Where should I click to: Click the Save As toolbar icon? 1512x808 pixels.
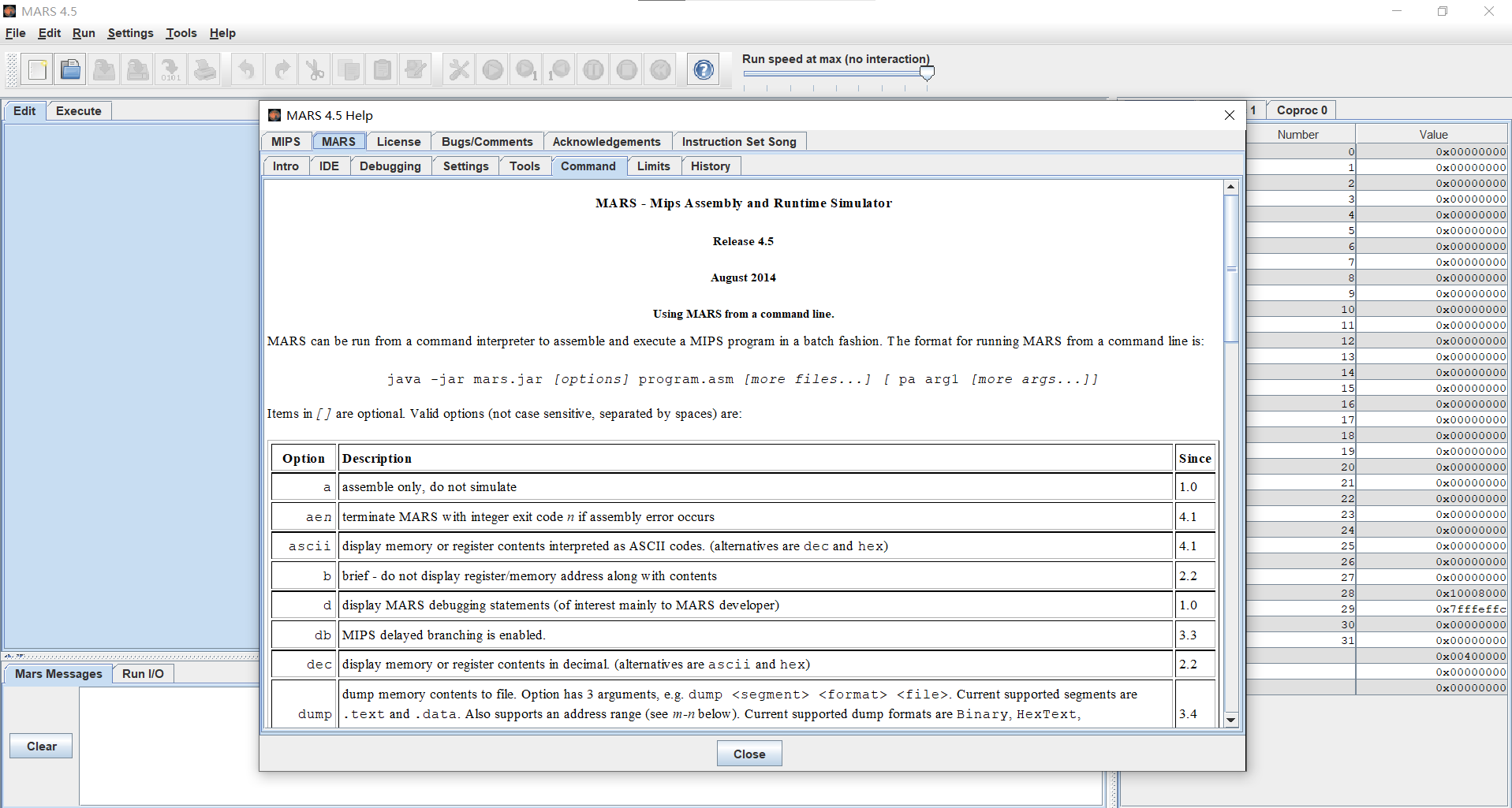(x=137, y=70)
